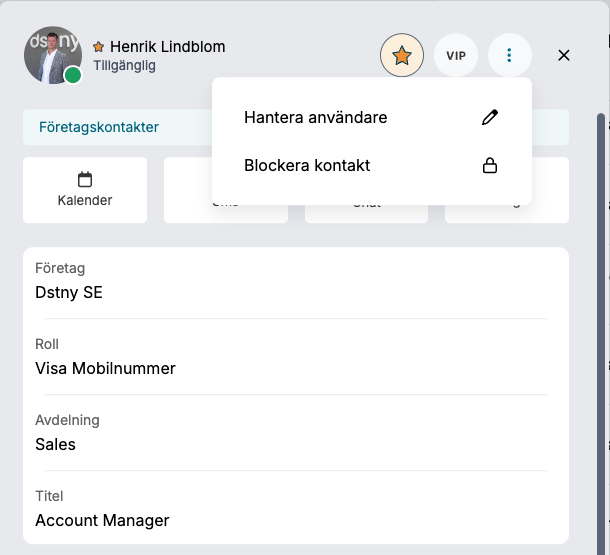Select the Dstny SE company value
This screenshot has width=610, height=555.
pos(69,292)
